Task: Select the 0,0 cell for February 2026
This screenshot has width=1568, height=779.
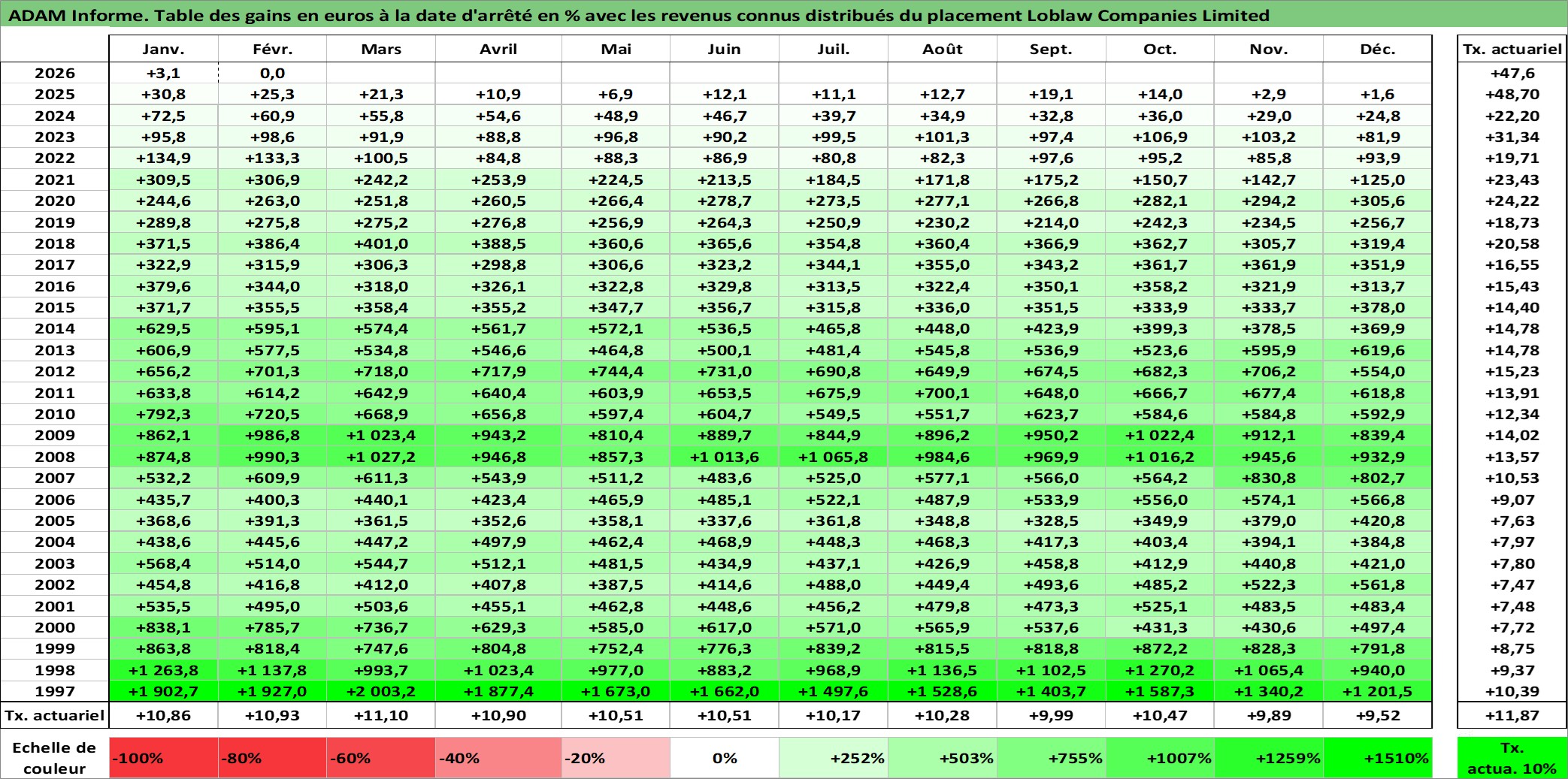Action: click(272, 73)
